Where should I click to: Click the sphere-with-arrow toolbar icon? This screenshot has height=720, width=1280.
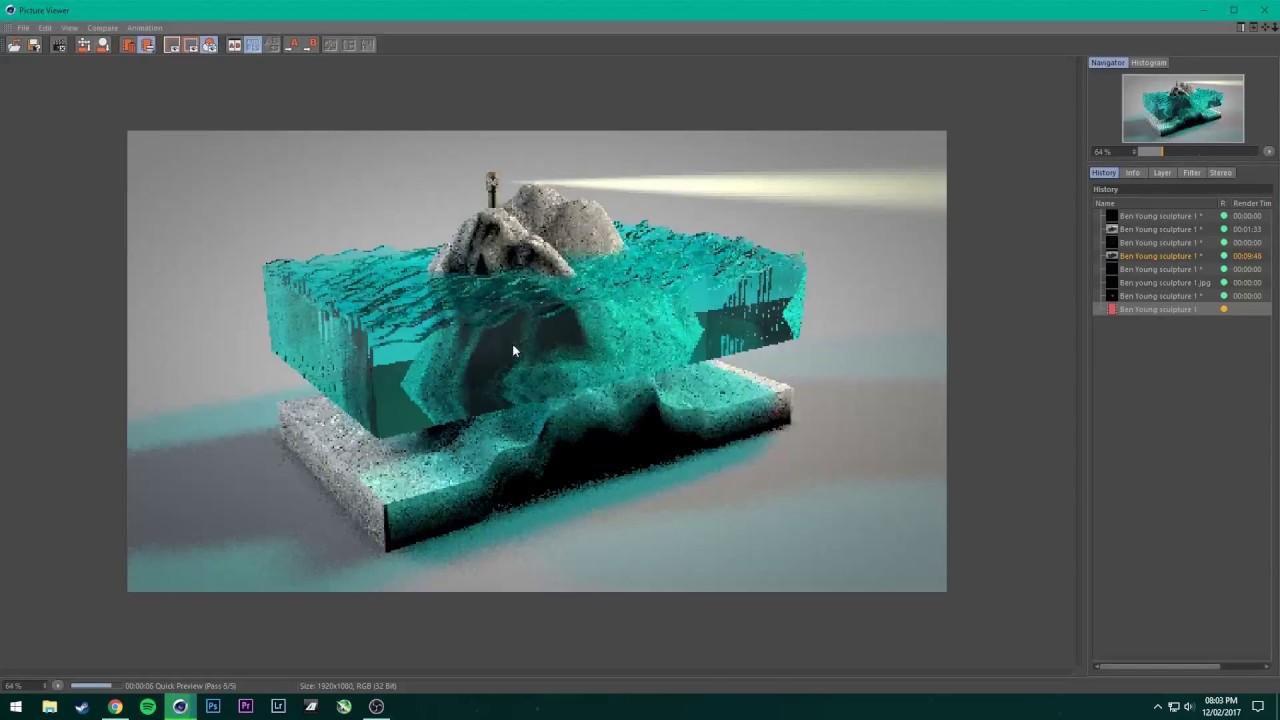pyautogui.click(x=102, y=45)
